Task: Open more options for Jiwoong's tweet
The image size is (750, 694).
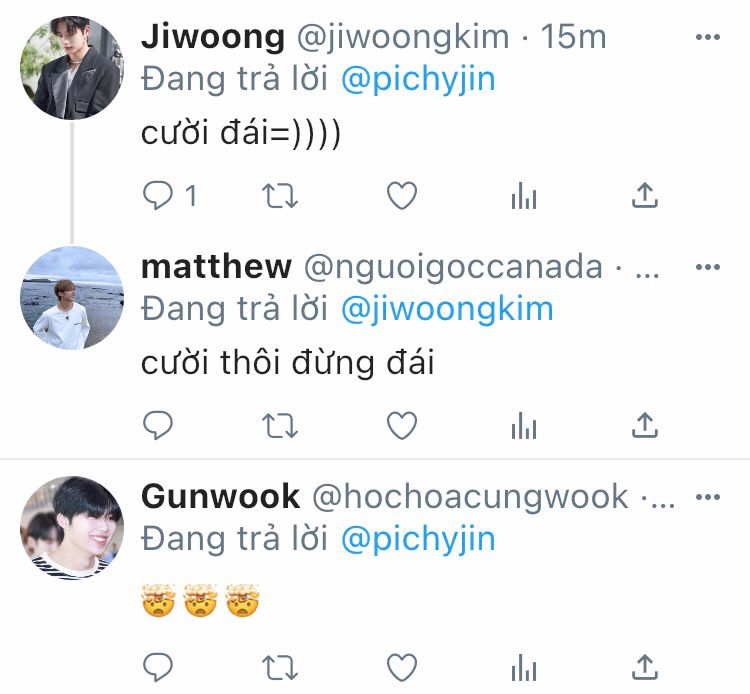Action: (x=708, y=37)
